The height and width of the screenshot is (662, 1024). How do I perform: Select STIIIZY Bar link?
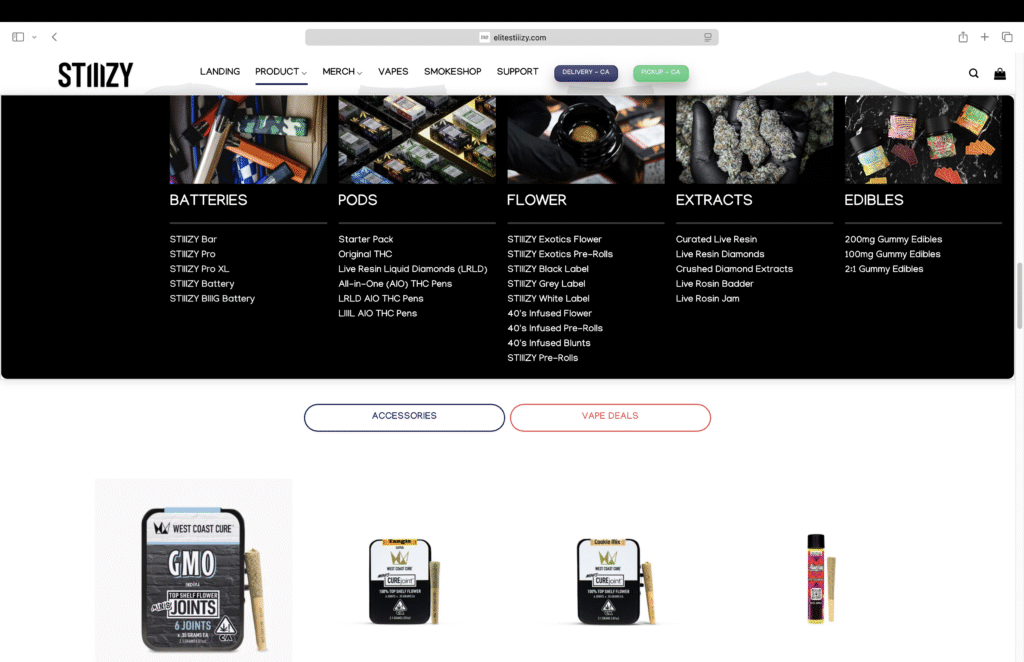pos(193,240)
